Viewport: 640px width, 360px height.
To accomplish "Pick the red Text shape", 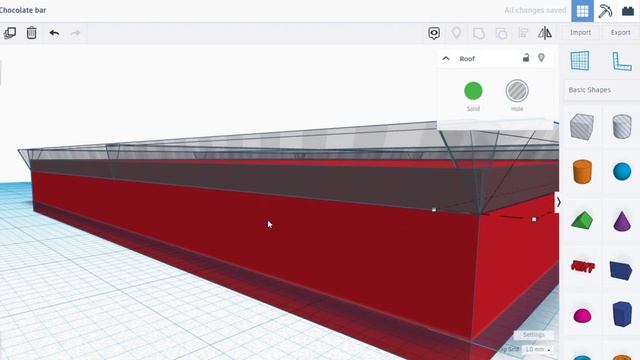I will pos(582,267).
